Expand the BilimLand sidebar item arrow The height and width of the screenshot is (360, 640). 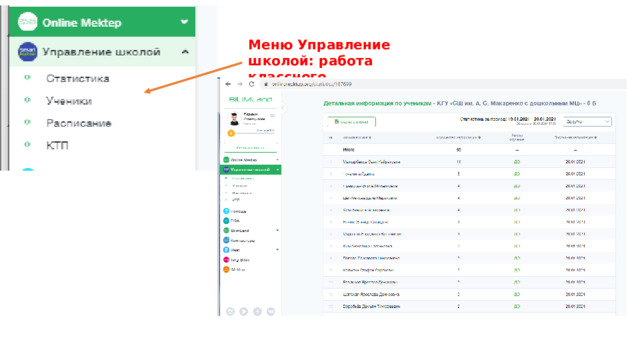[x=278, y=230]
